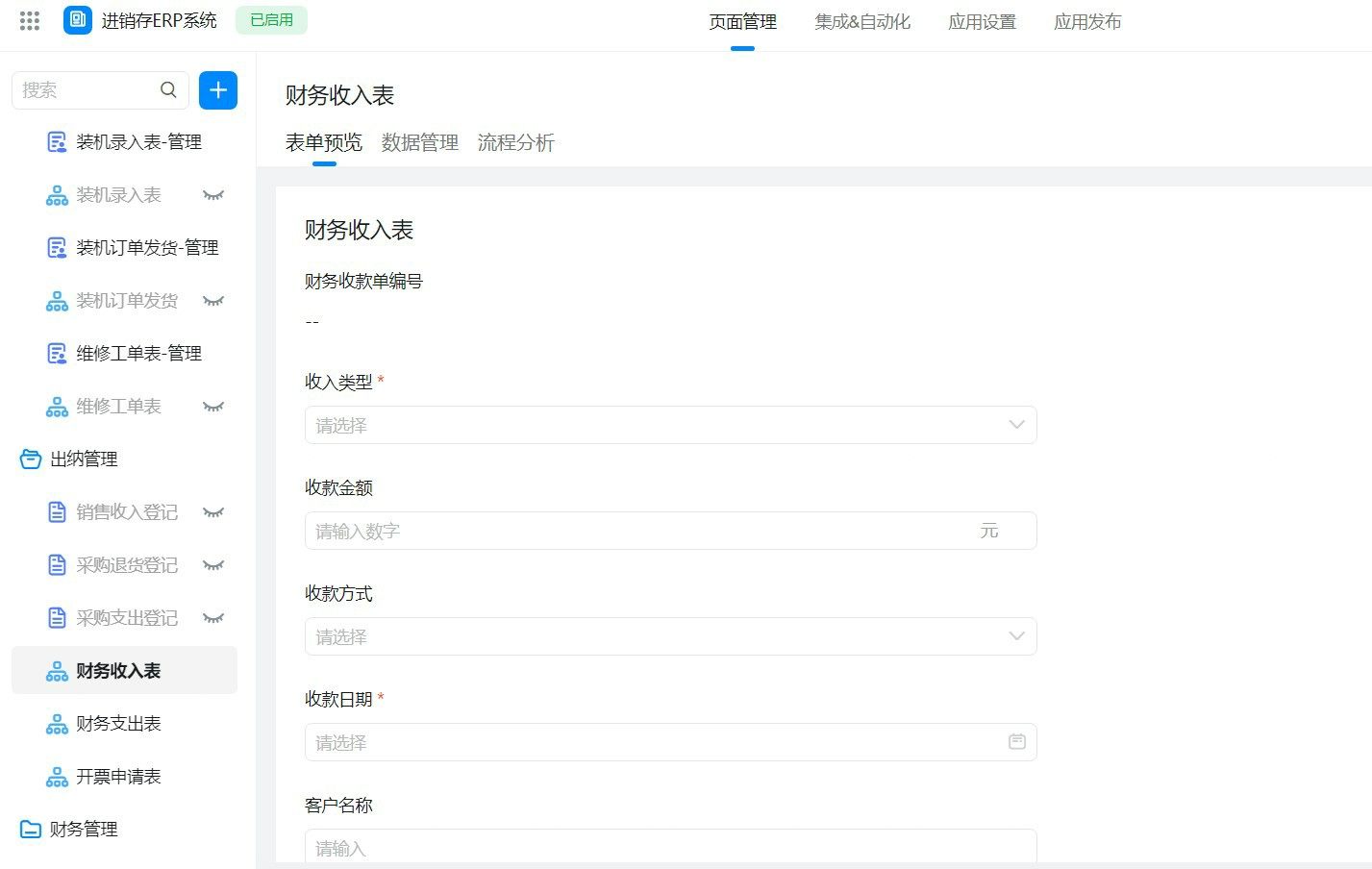Select the 流程分析 tab
Screen dimensions: 1372x869
click(x=516, y=143)
